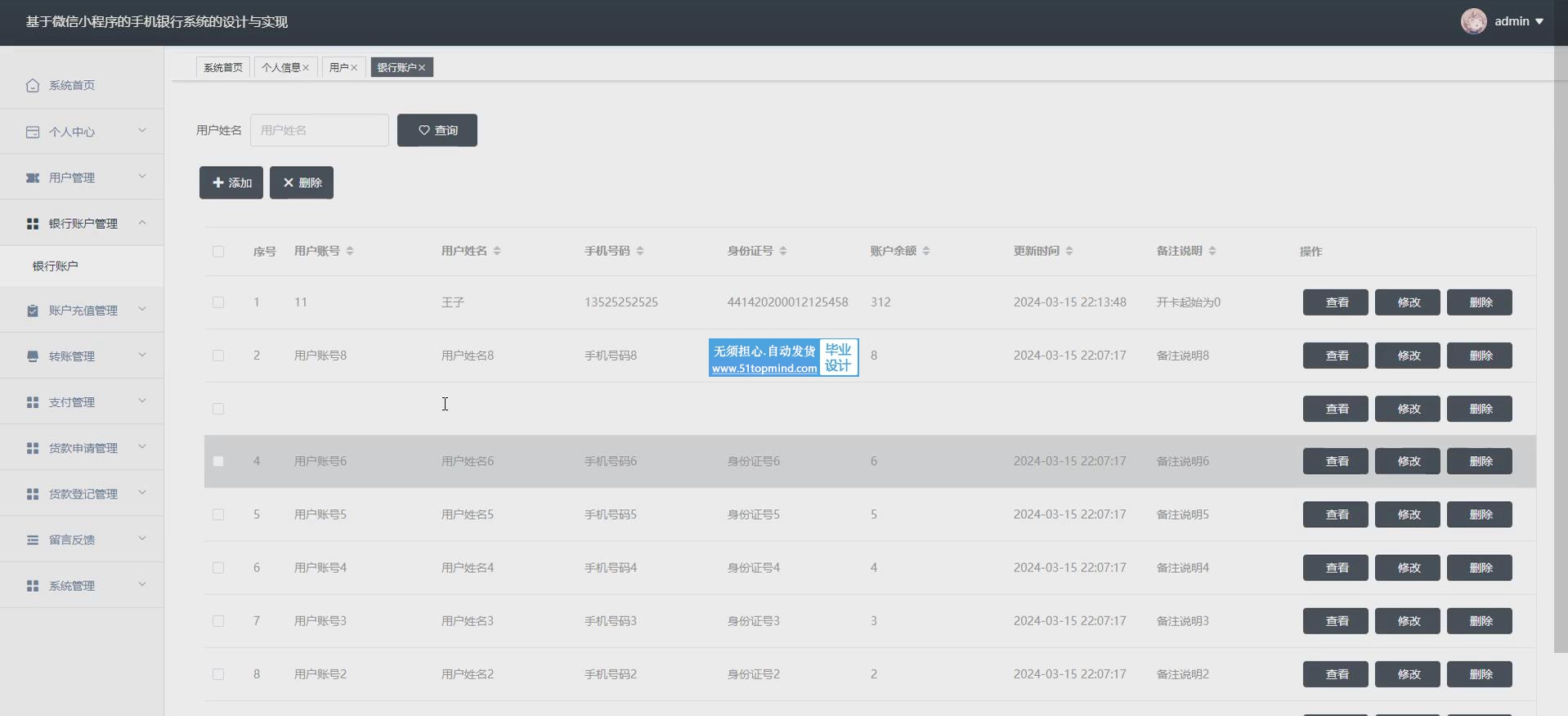Click the 个人中心 sidebar icon

(x=33, y=132)
